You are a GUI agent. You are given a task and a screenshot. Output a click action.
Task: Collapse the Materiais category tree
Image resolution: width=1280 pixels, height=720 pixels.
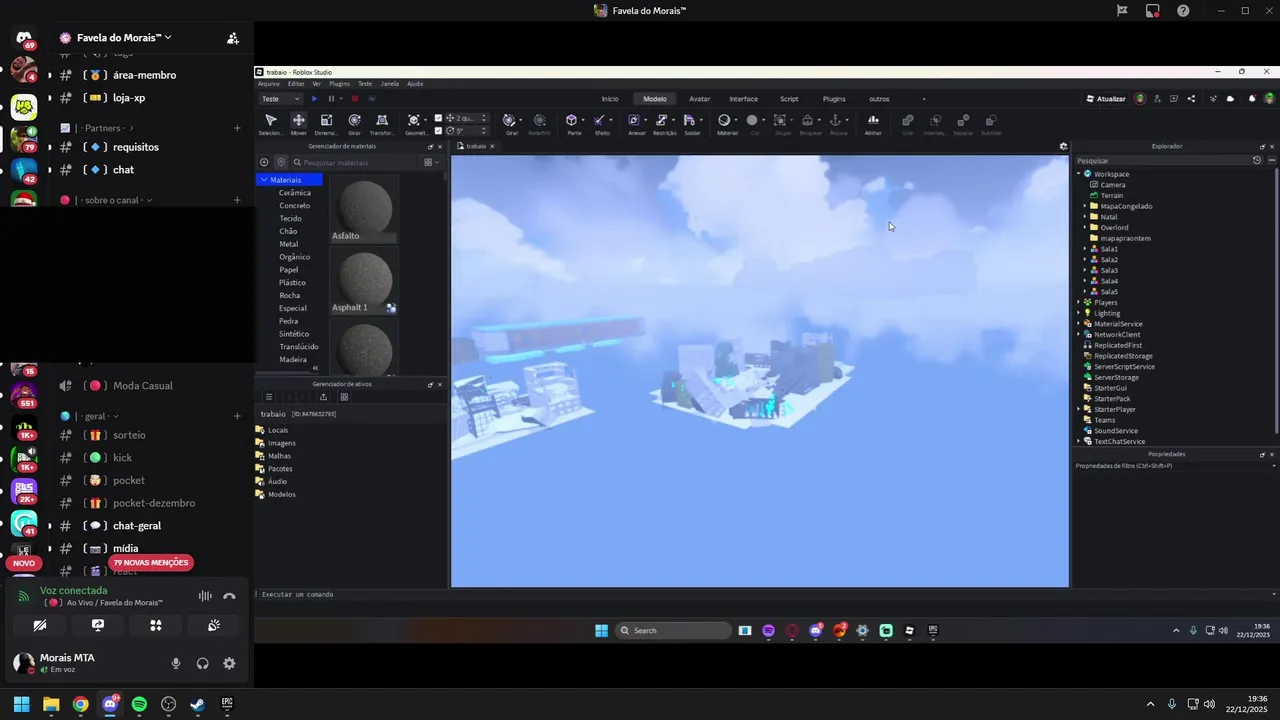264,180
